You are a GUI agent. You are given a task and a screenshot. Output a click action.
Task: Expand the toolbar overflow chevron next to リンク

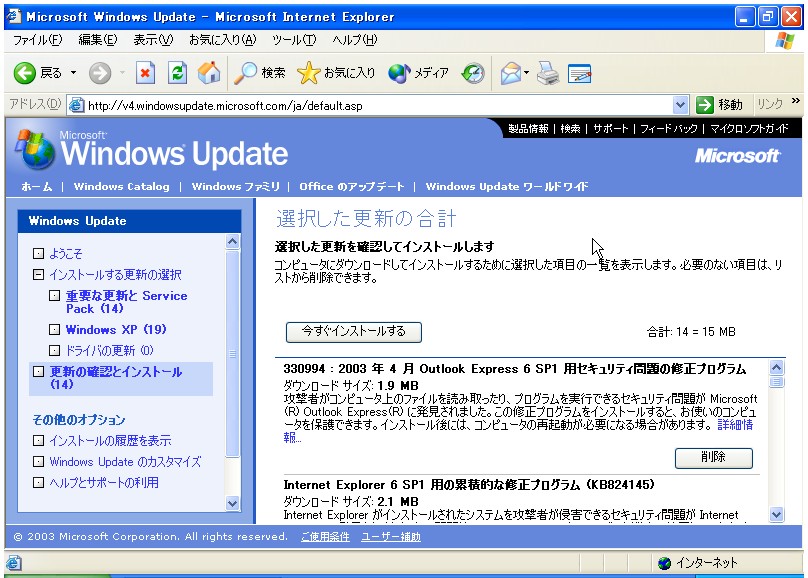tap(796, 100)
